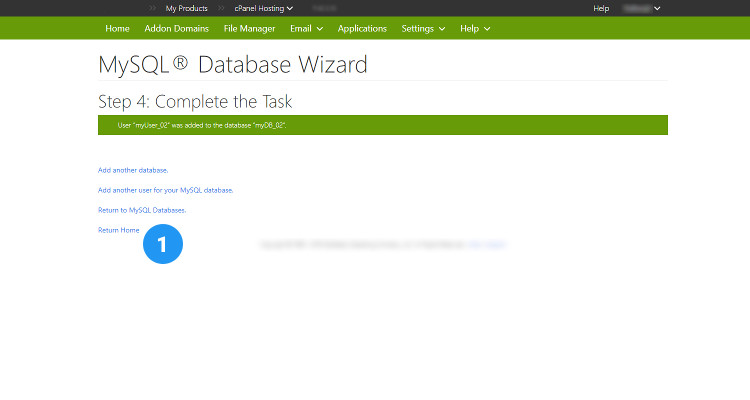Click the 'Return Home' link
750x400 pixels.
click(x=119, y=230)
